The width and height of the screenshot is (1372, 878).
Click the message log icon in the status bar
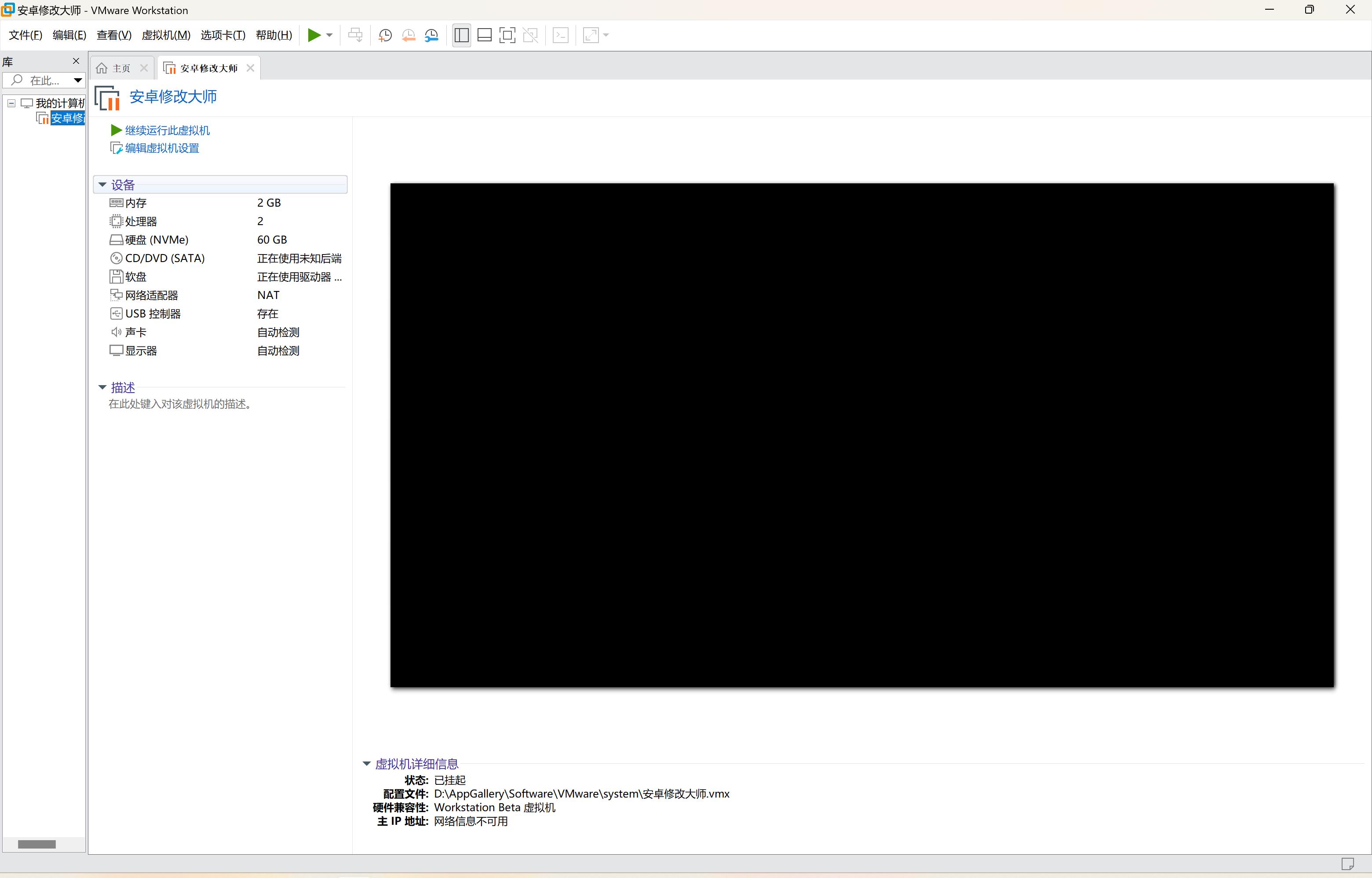(1347, 864)
